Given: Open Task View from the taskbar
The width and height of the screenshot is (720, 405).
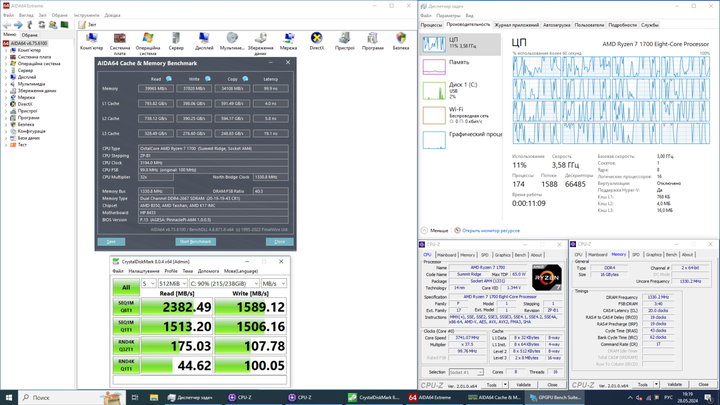Looking at the screenshot, I should pyautogui.click(x=135, y=397).
